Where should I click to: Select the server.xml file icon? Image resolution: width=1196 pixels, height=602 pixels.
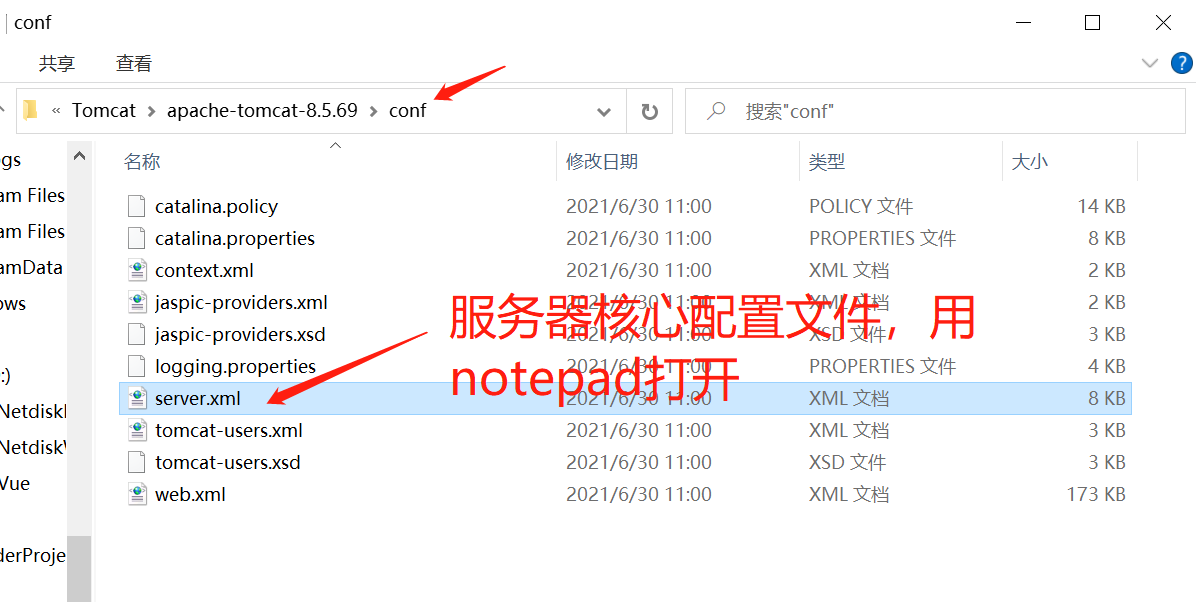pos(137,398)
